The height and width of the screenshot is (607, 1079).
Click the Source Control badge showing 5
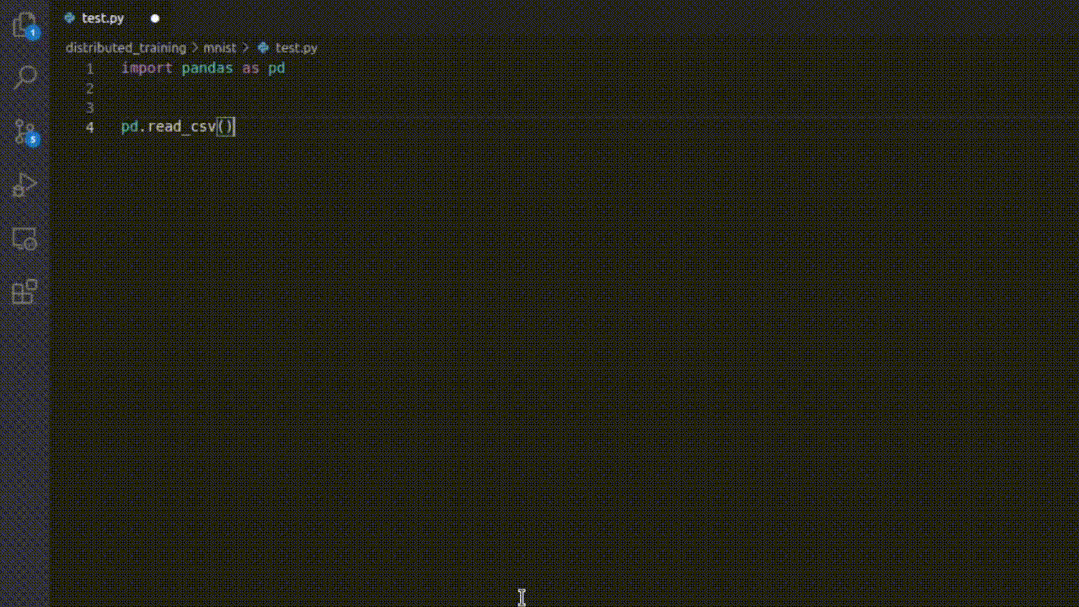(33, 141)
